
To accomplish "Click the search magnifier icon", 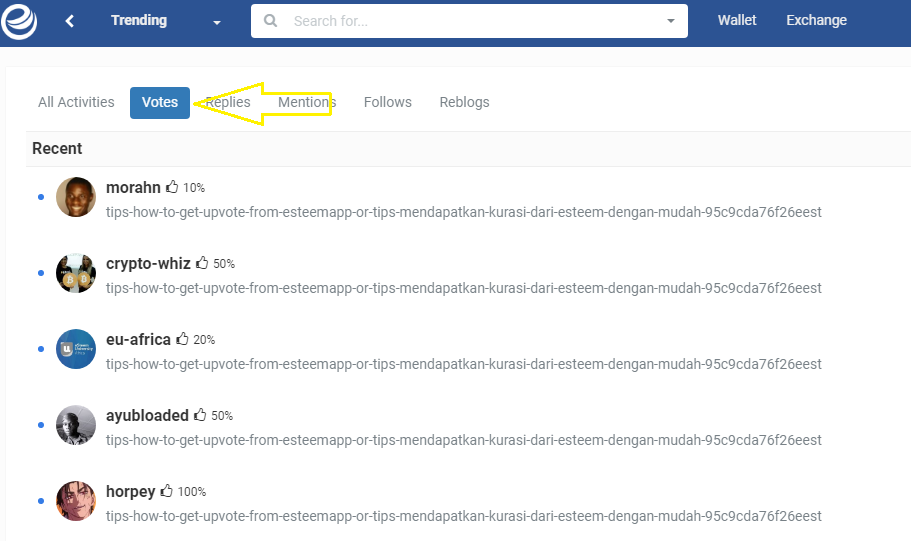I will [270, 21].
